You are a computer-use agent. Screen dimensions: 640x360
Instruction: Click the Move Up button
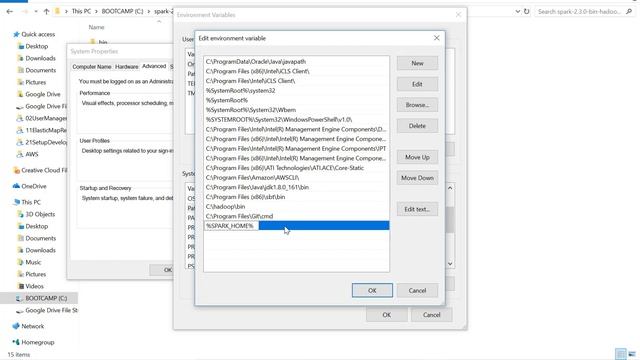point(417,157)
